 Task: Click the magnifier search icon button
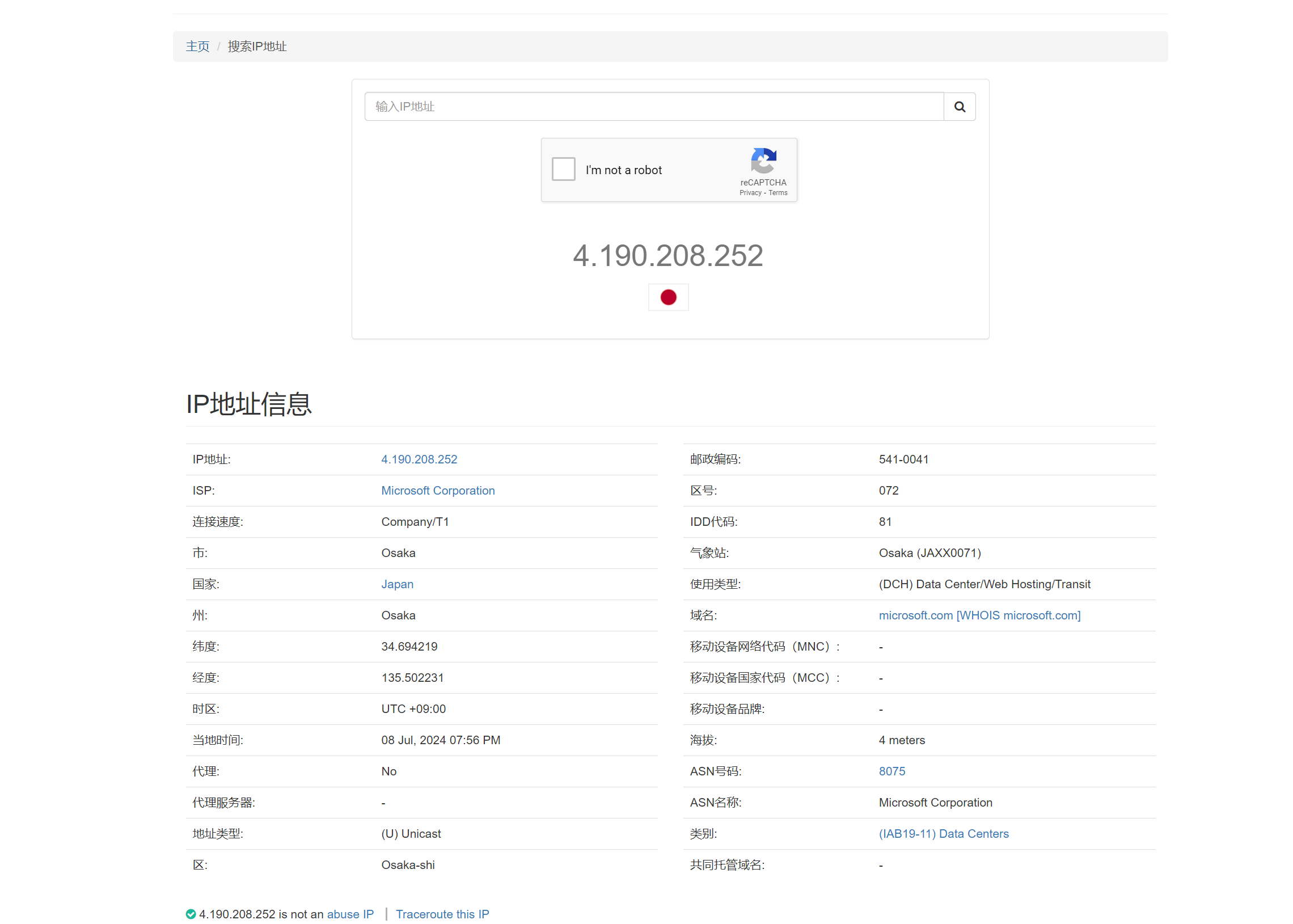click(x=959, y=107)
